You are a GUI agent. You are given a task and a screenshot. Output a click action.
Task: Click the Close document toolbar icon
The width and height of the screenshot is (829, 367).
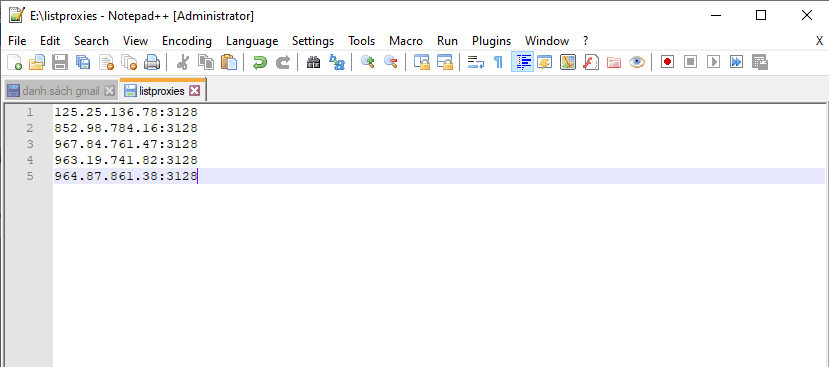tap(106, 62)
